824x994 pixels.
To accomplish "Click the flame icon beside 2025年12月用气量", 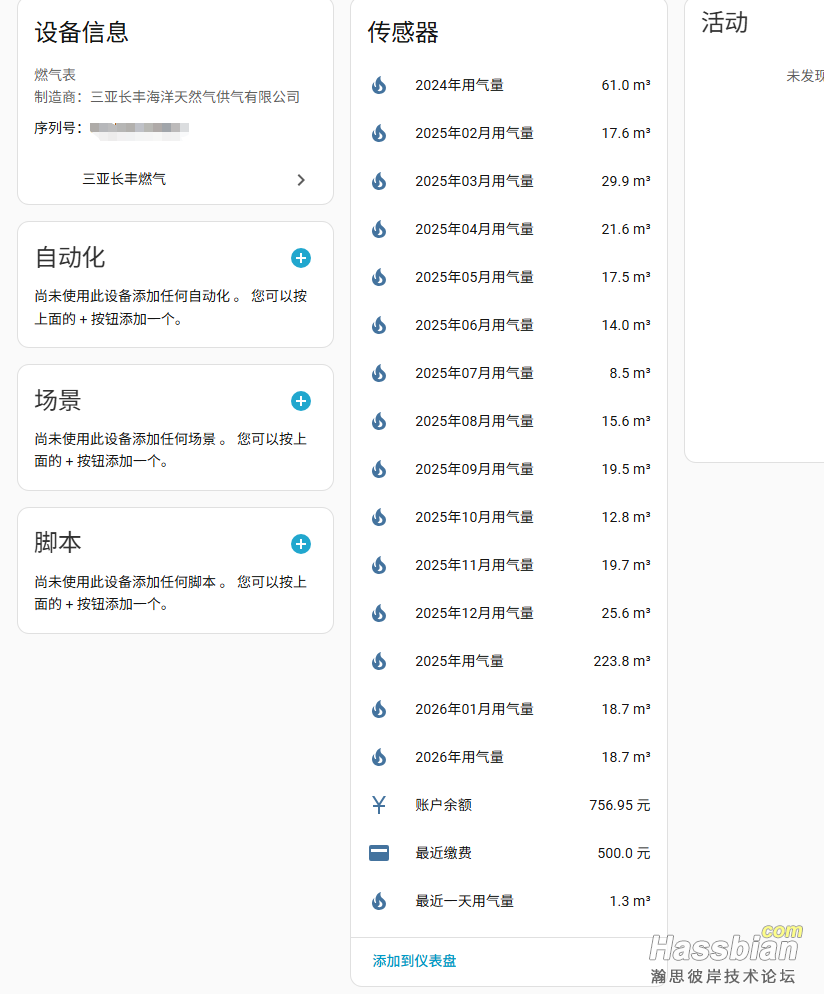I will point(379,613).
